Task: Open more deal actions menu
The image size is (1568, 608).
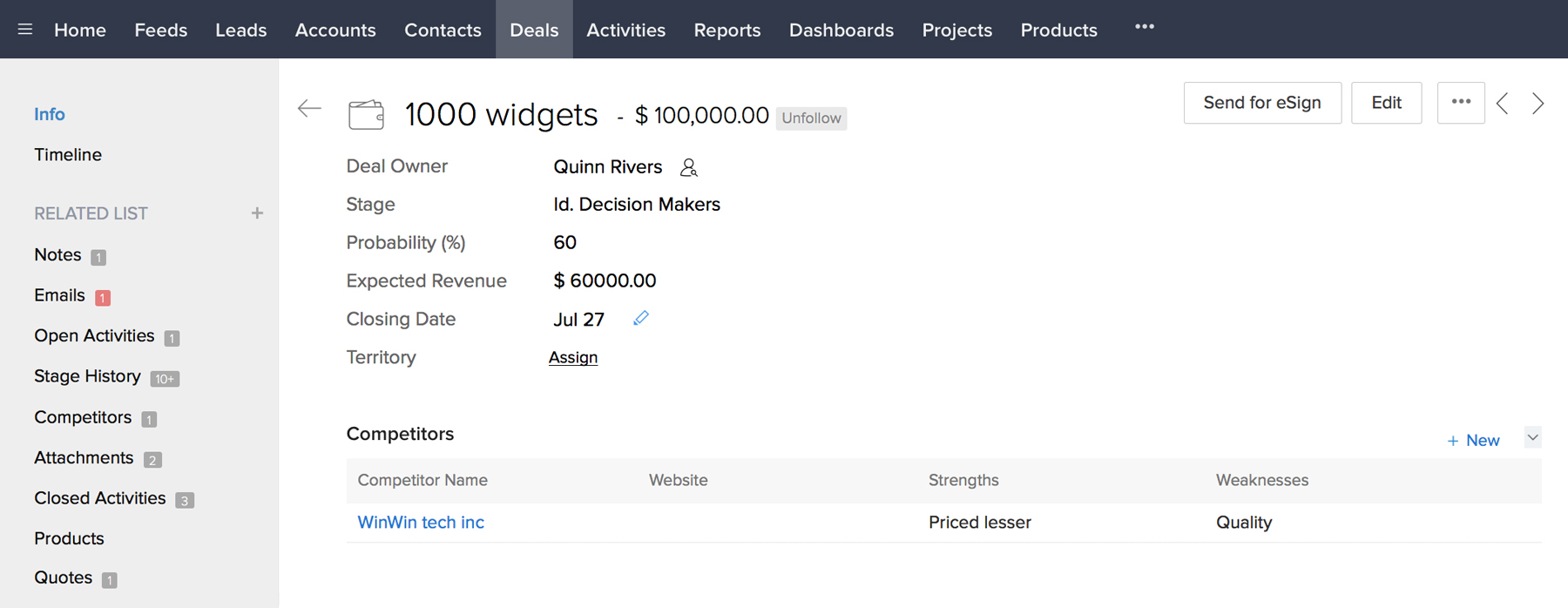Action: (1461, 103)
